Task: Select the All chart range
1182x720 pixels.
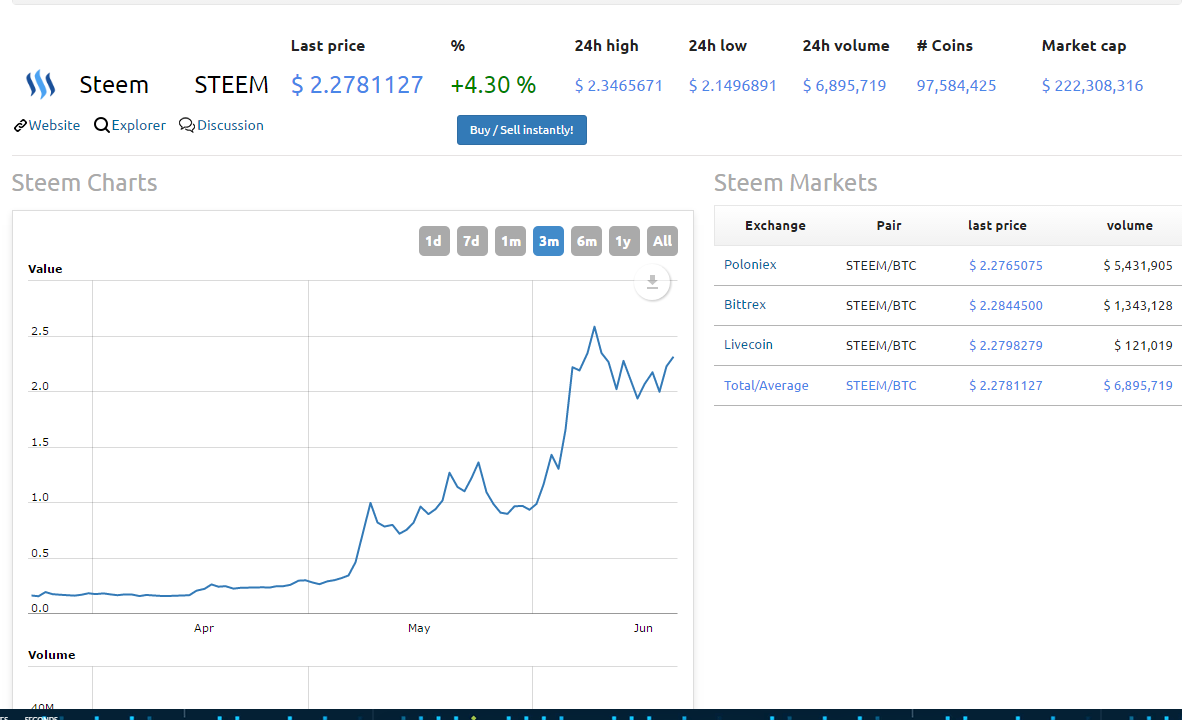Action: point(663,241)
